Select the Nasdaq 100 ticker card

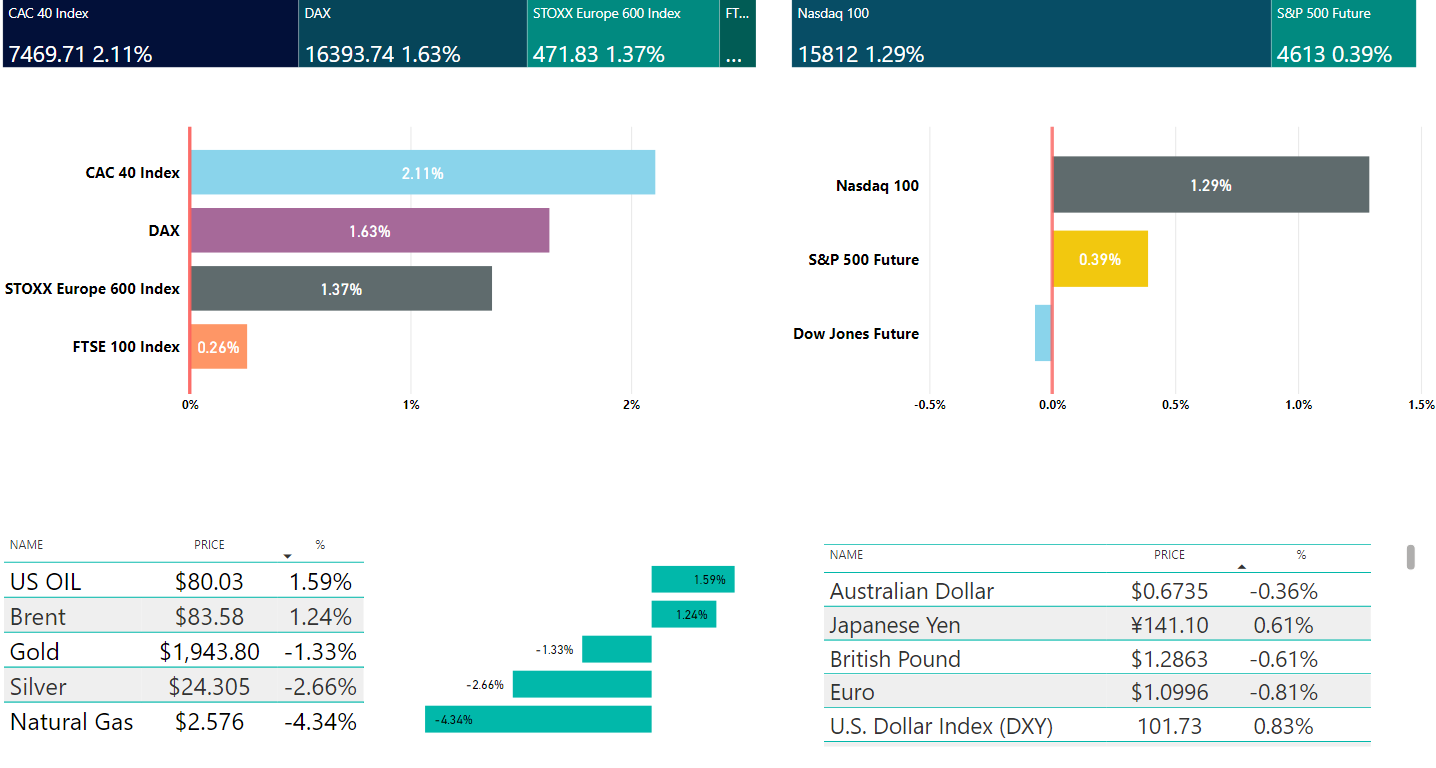pyautogui.click(x=1031, y=33)
